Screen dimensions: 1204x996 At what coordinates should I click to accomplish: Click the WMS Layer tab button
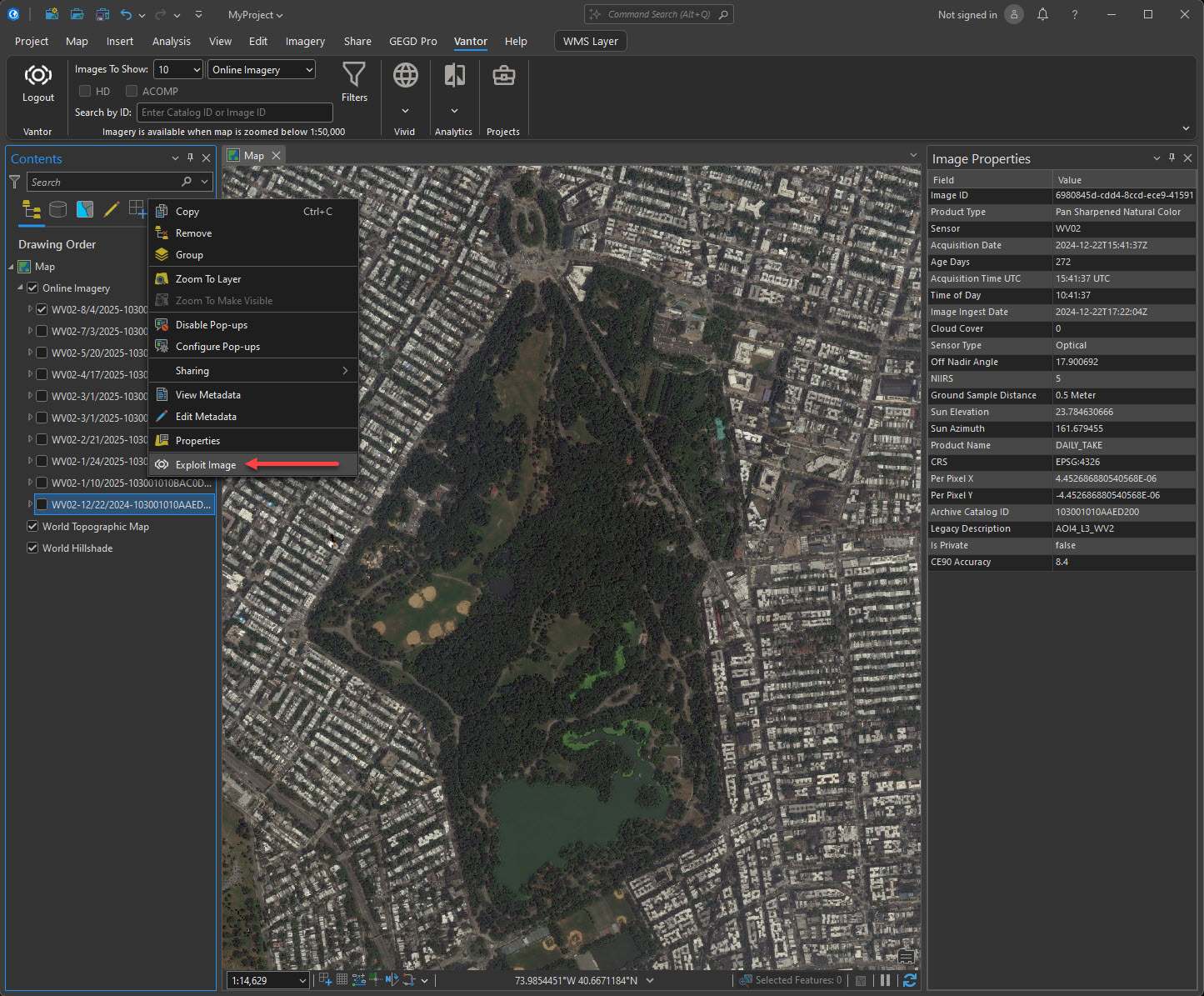(x=590, y=41)
